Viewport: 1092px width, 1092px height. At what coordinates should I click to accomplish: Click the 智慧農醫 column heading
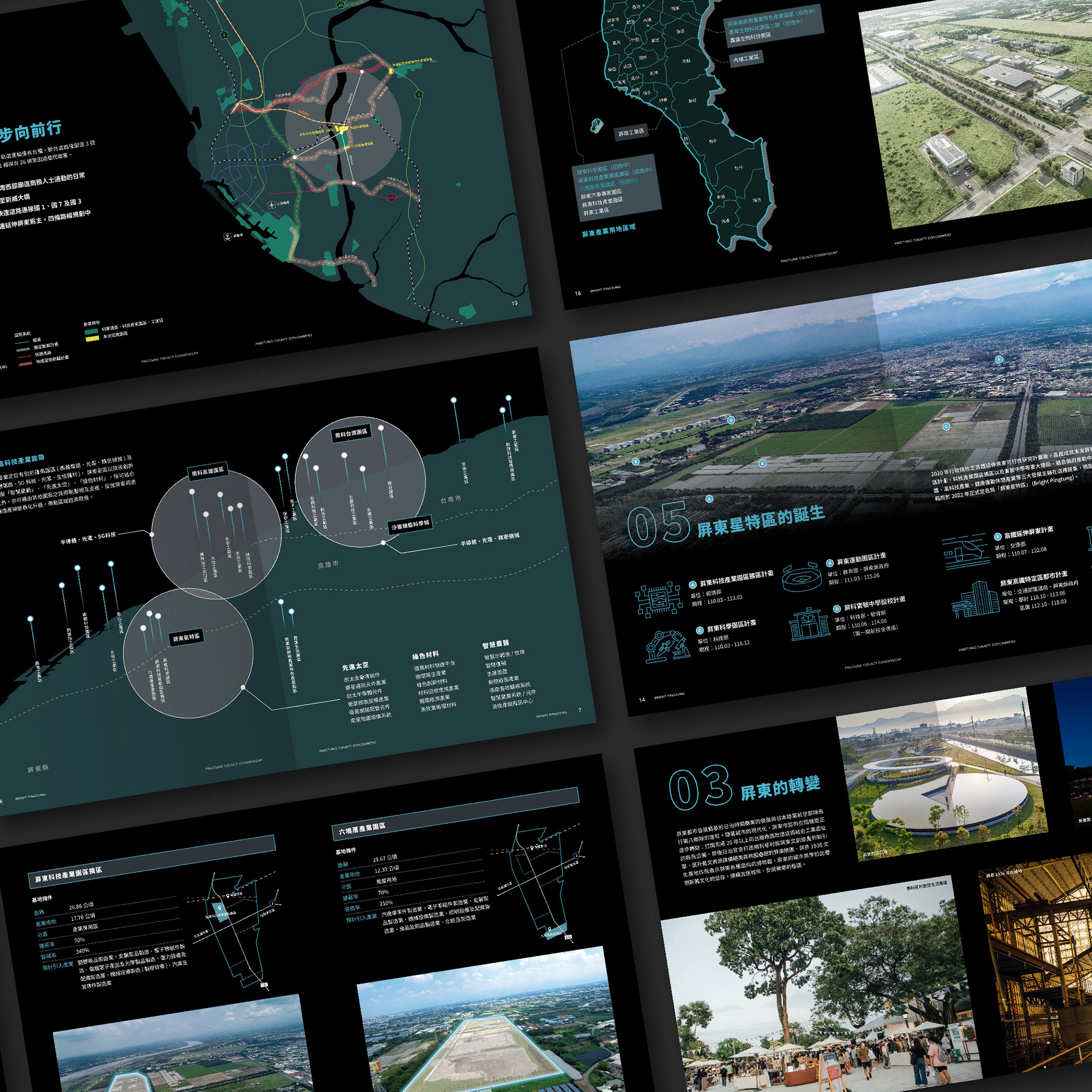click(495, 645)
